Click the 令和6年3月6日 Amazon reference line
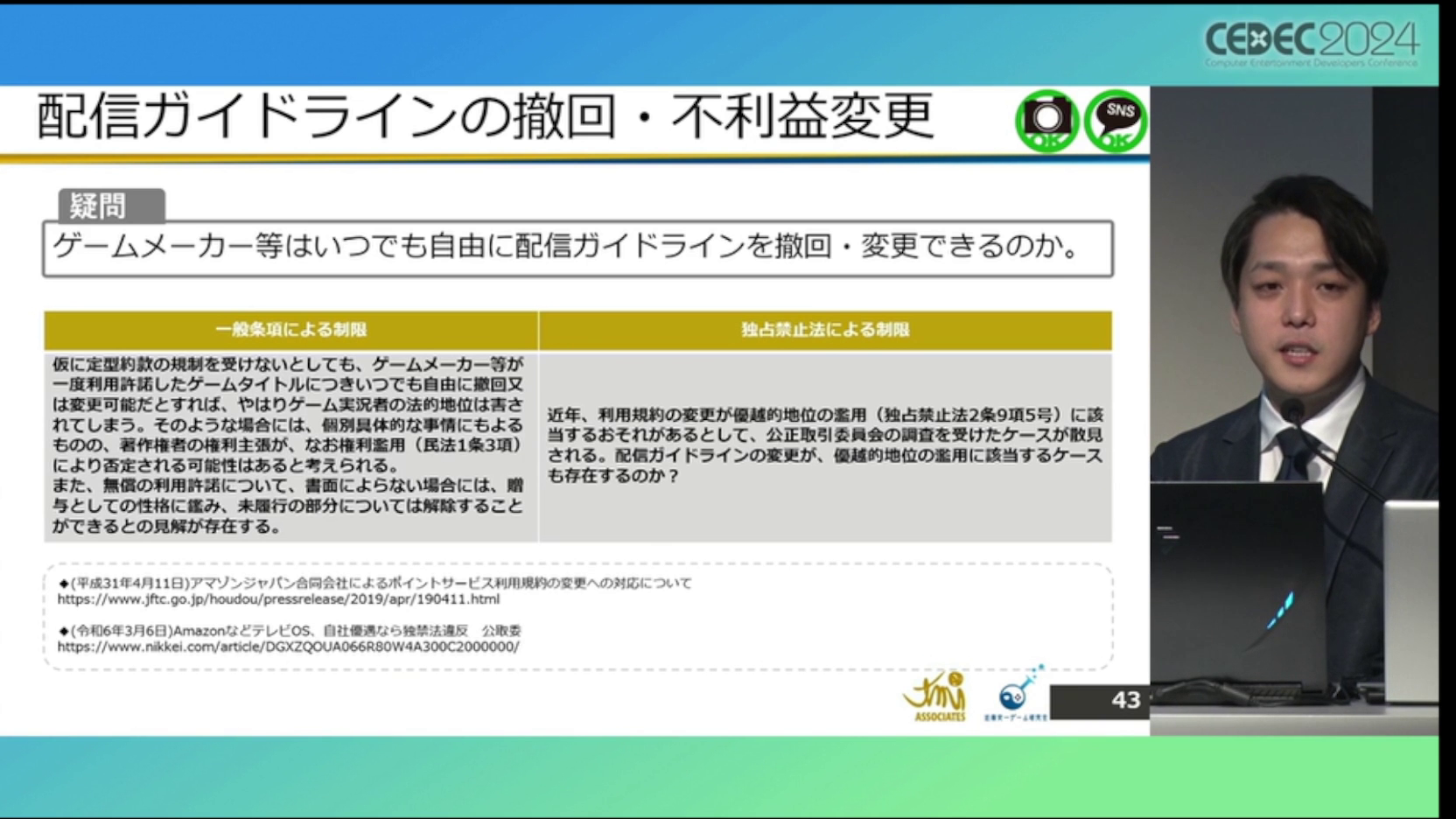Image resolution: width=1456 pixels, height=819 pixels. click(x=290, y=630)
